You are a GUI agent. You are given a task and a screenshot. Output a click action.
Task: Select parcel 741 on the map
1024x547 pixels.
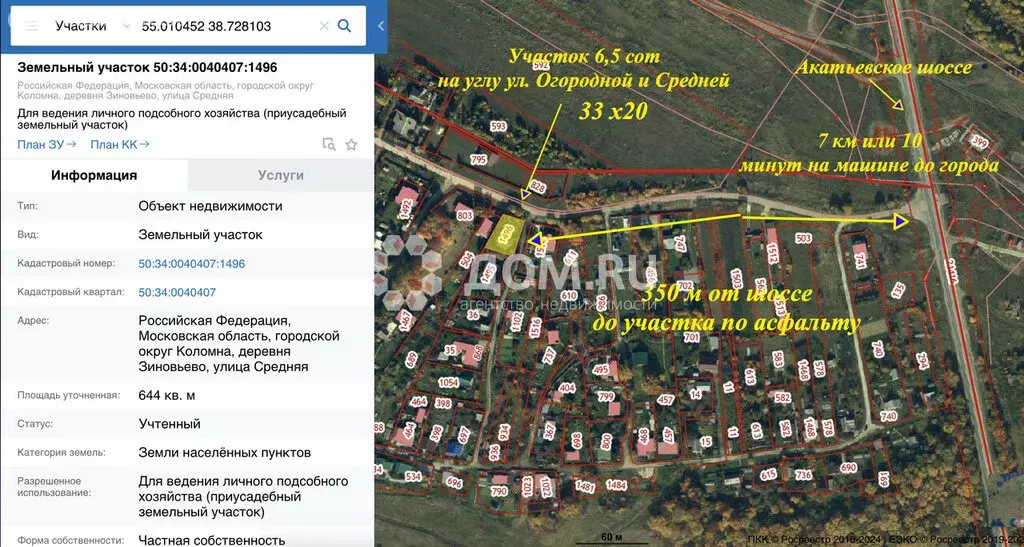pos(860,262)
